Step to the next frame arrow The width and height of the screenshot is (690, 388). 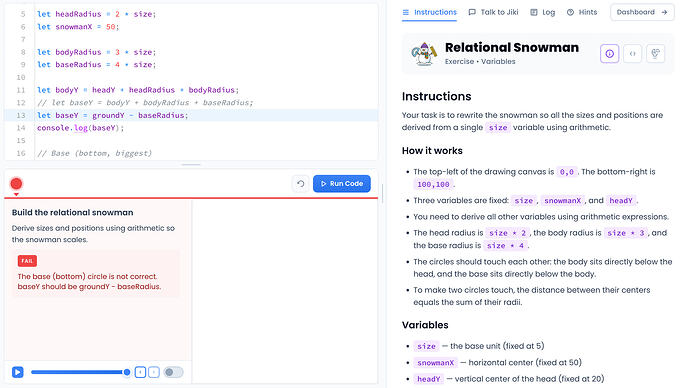154,372
